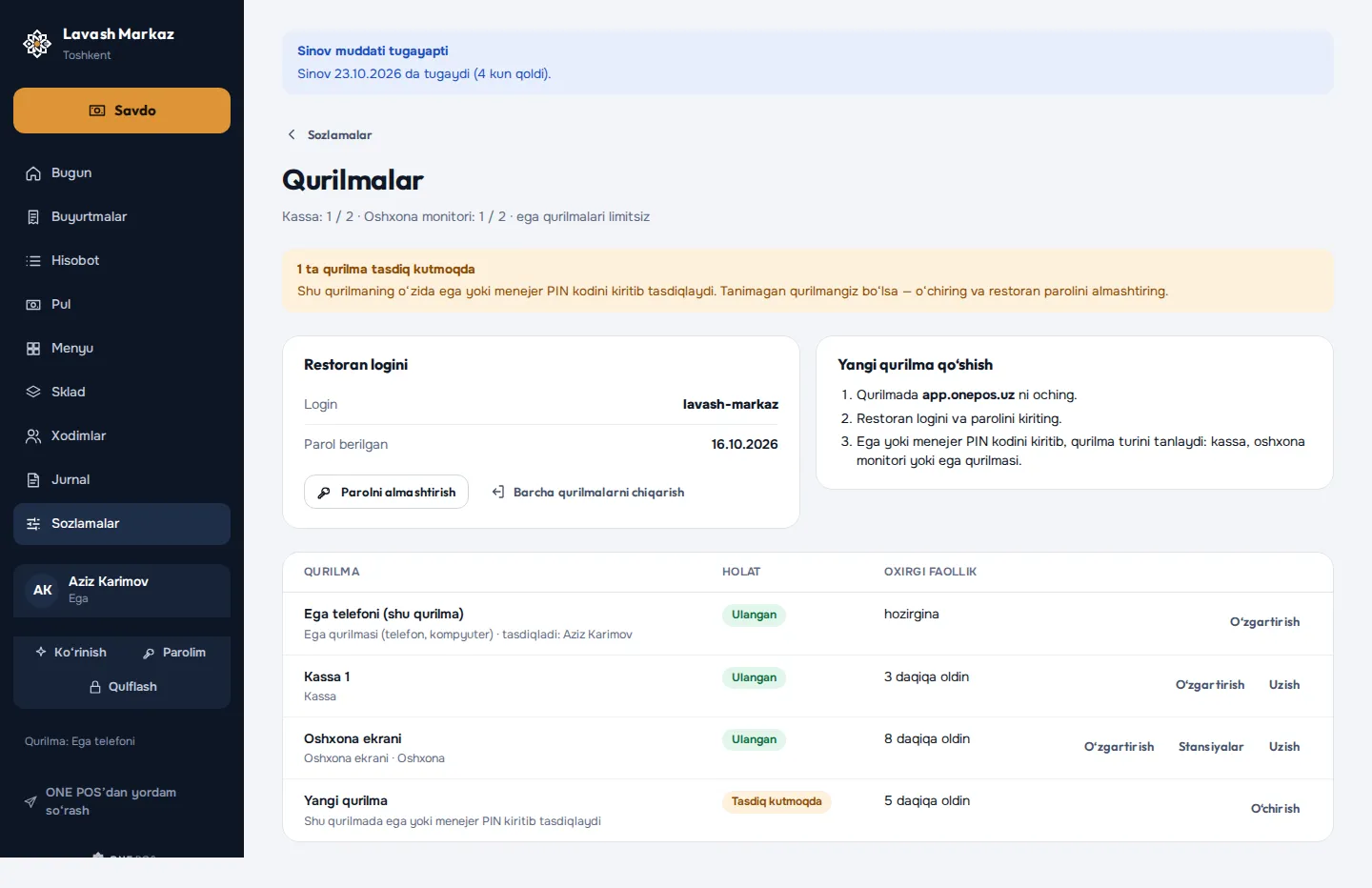
Task: Click the padlock icon beside Qulflash
Action: [95, 687]
